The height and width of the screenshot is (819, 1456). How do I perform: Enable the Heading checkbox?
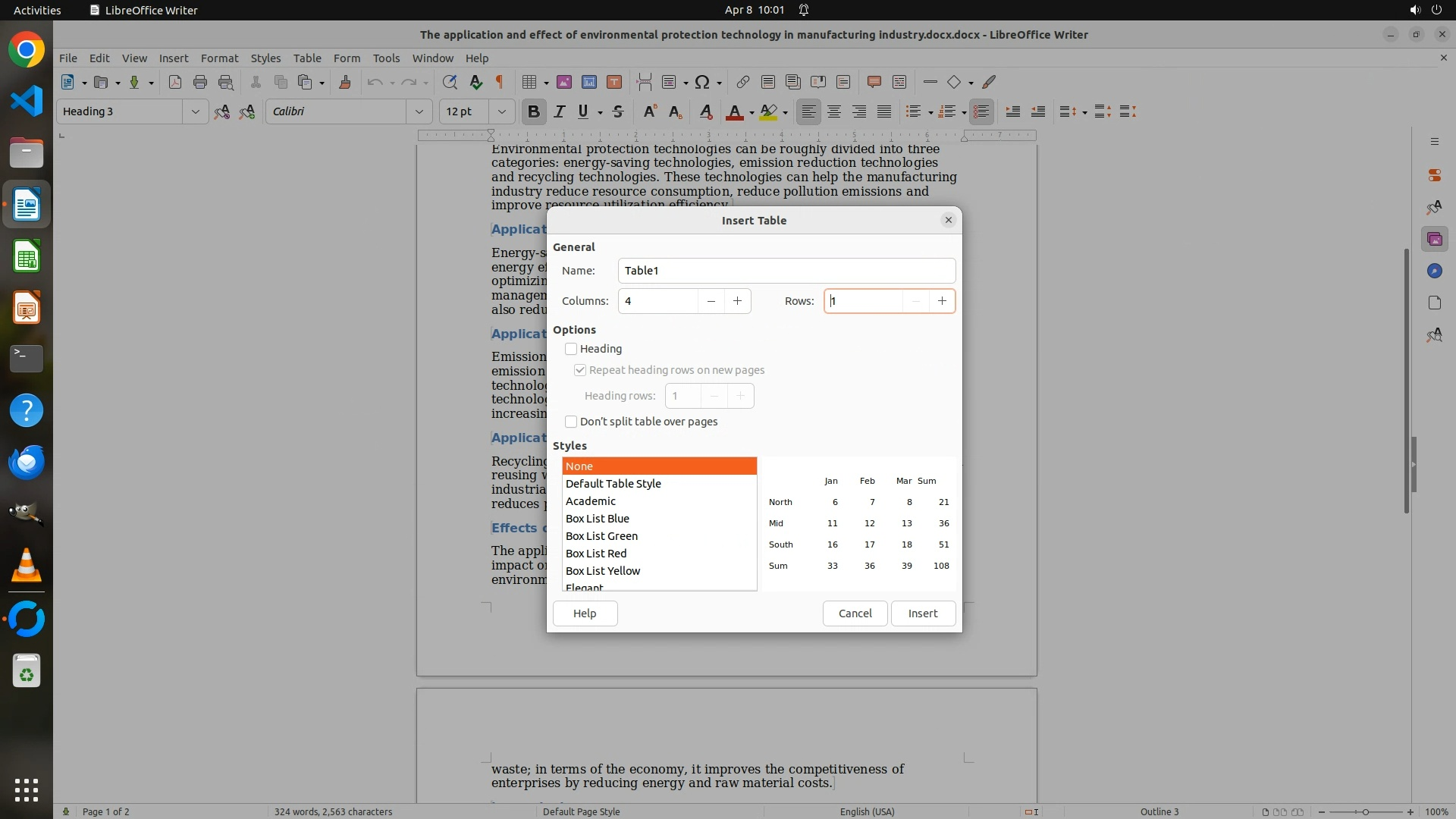coord(571,349)
